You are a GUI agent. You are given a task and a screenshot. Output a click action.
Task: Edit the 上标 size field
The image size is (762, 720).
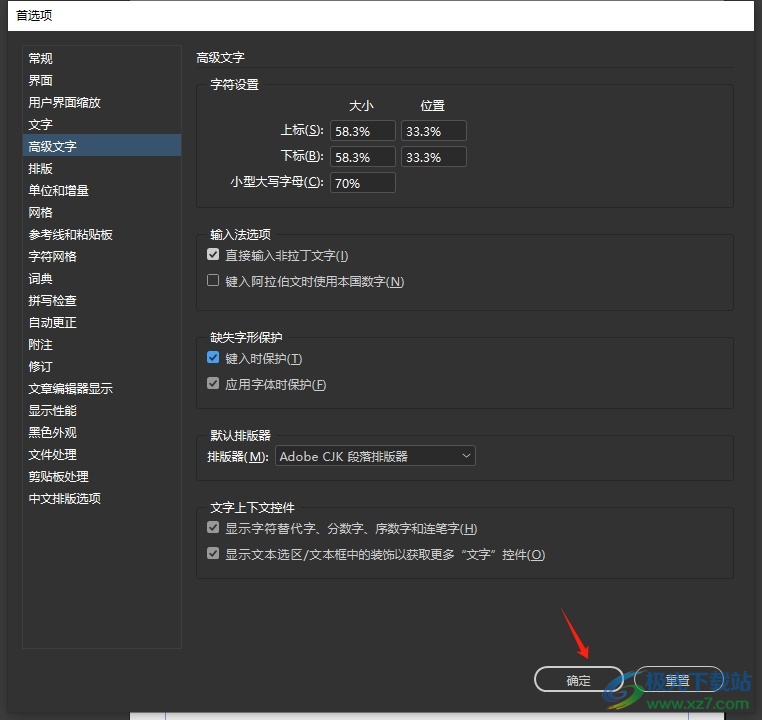pyautogui.click(x=363, y=131)
